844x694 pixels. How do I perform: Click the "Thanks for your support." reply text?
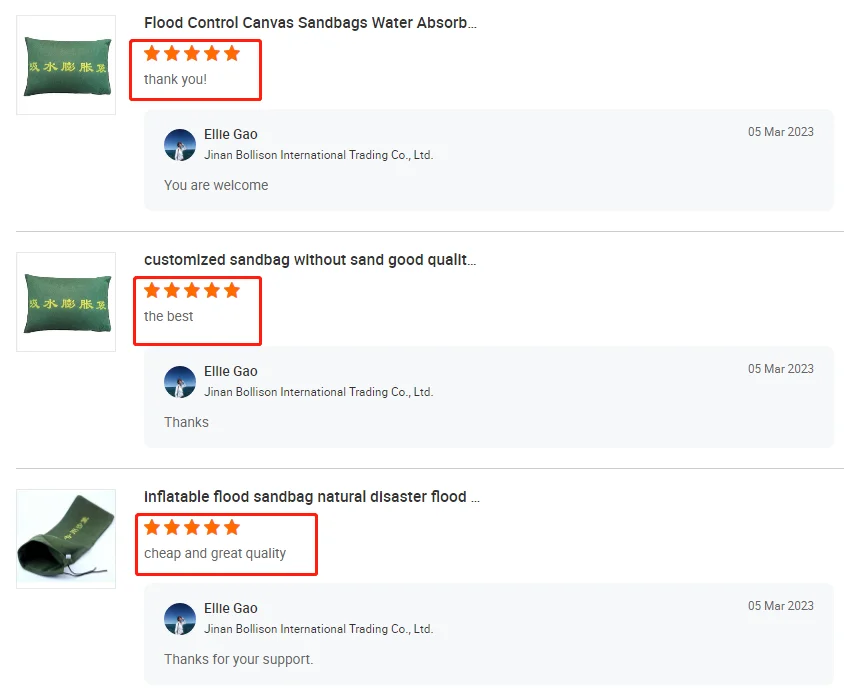(x=238, y=659)
